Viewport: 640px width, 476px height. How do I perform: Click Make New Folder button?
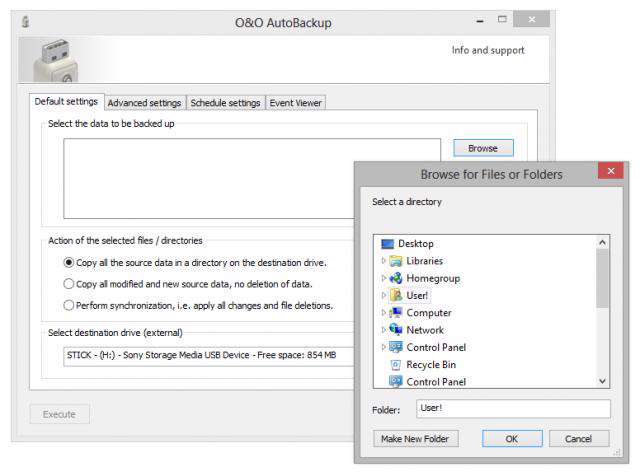[416, 439]
